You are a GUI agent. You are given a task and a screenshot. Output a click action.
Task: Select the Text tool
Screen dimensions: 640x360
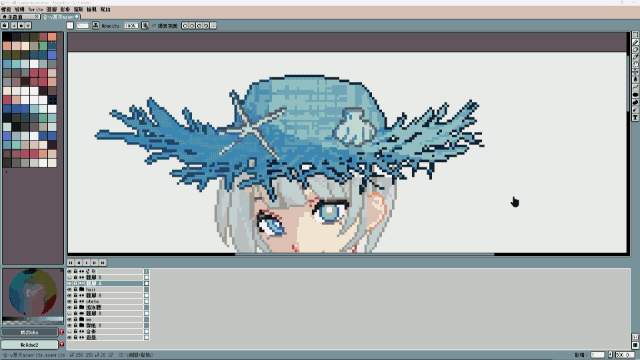pyautogui.click(x=636, y=118)
